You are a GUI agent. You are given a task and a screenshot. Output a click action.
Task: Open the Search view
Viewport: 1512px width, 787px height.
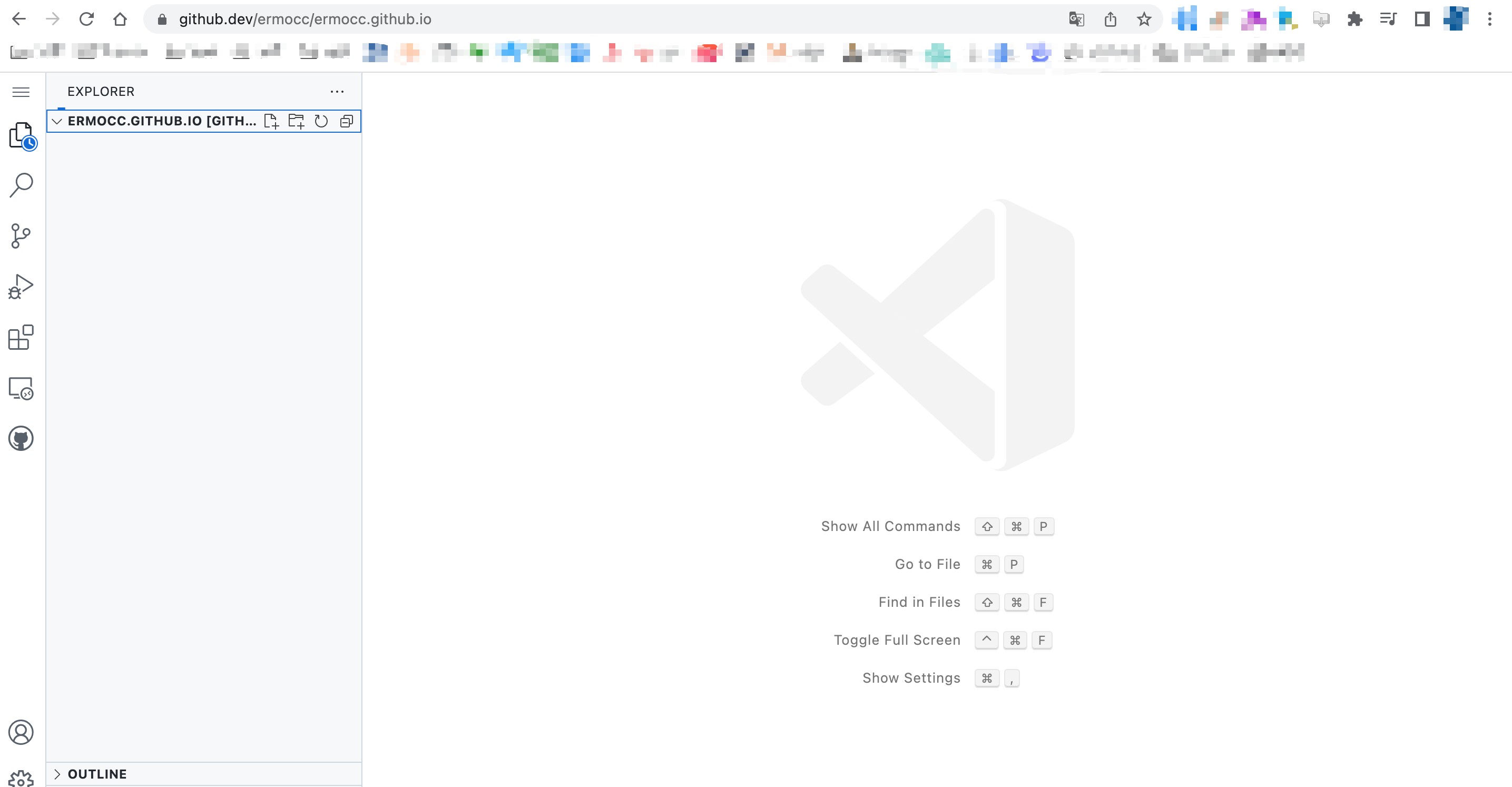pos(22,185)
